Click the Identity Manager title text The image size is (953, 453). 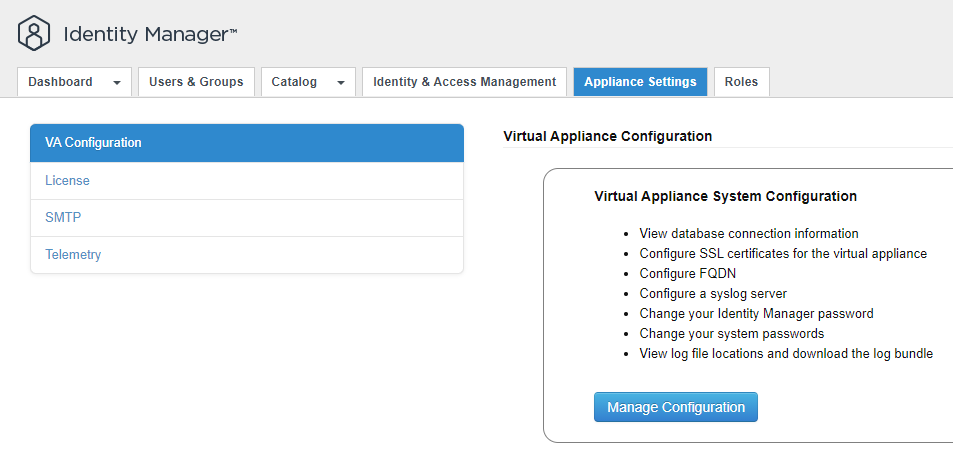[x=151, y=34]
